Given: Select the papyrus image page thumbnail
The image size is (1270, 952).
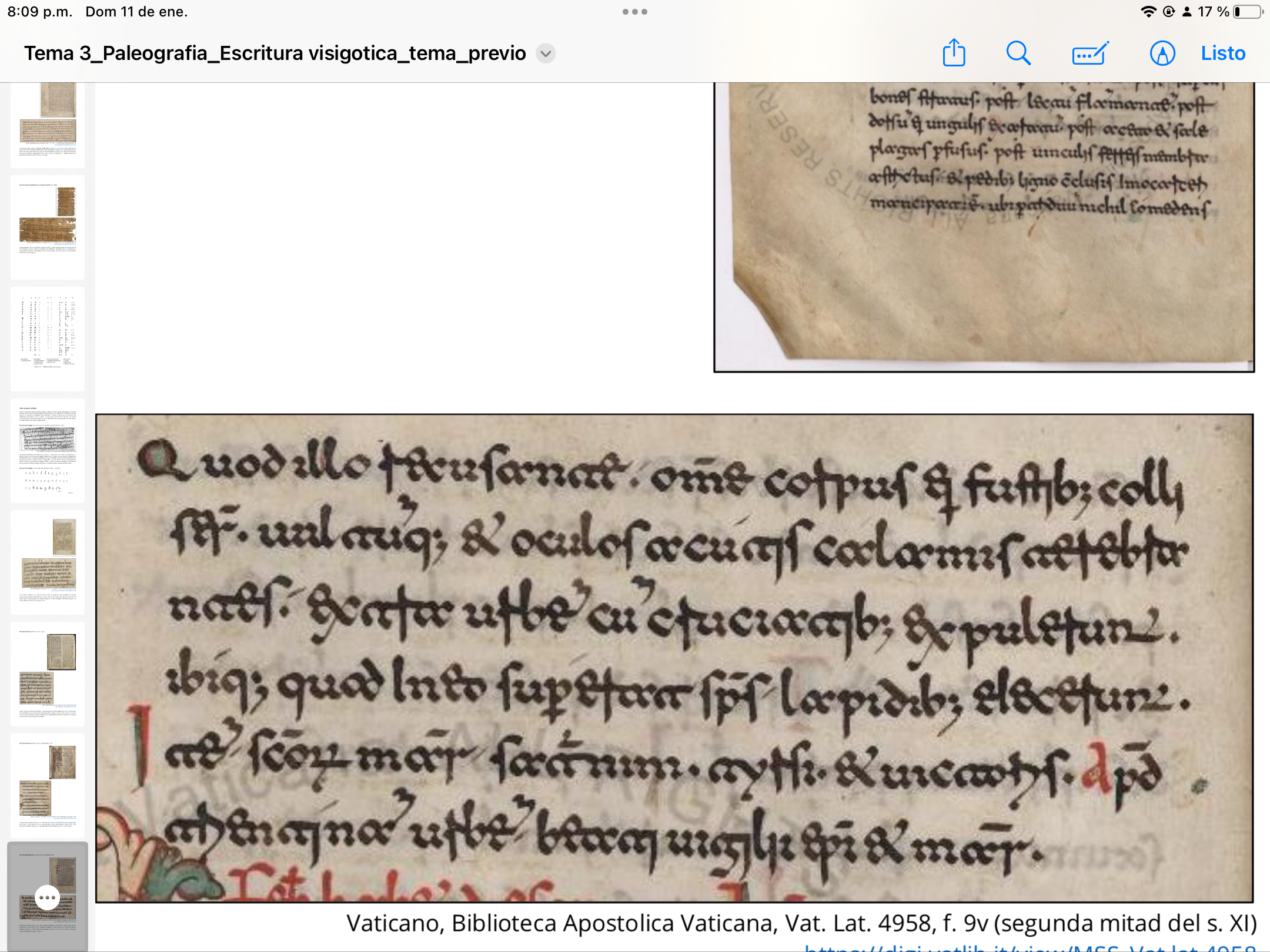Looking at the screenshot, I should (x=48, y=226).
